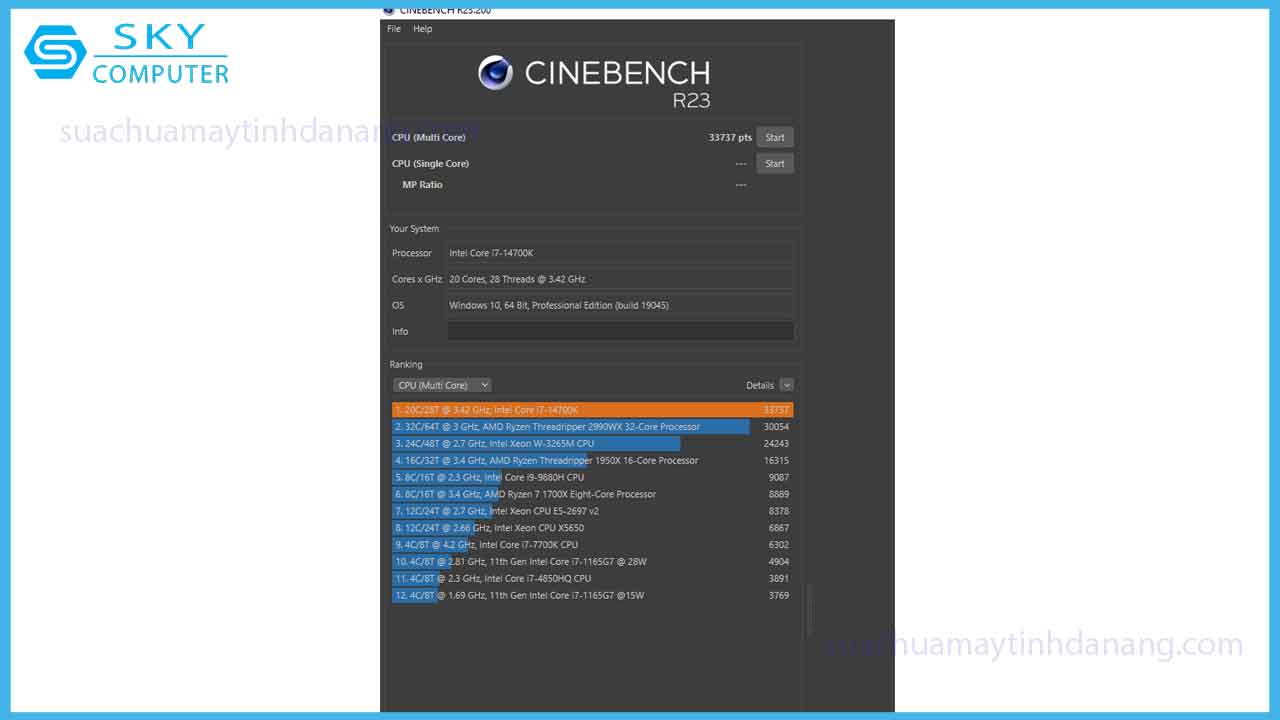Start the CPU Single Core test
This screenshot has width=1280, height=720.
775,164
